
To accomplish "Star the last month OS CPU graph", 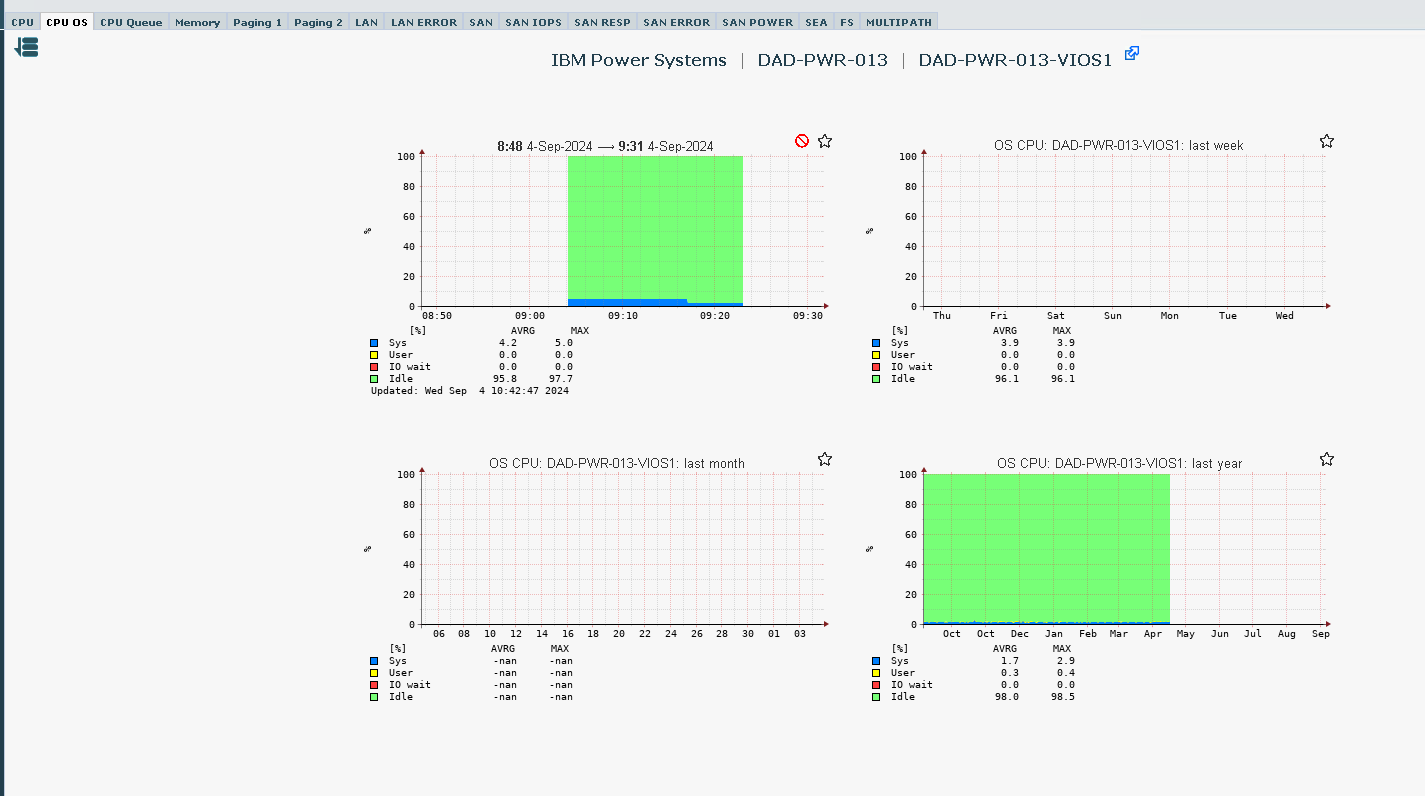I will click(x=825, y=459).
